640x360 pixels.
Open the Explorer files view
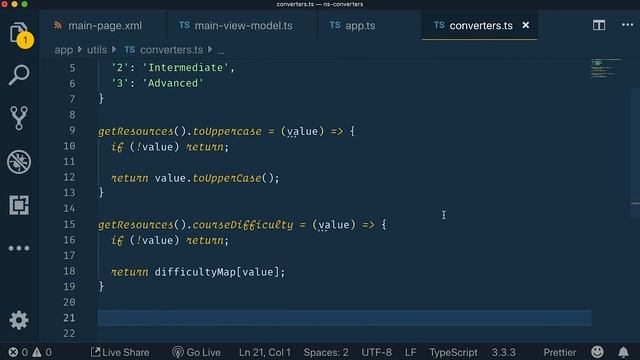[x=19, y=33]
